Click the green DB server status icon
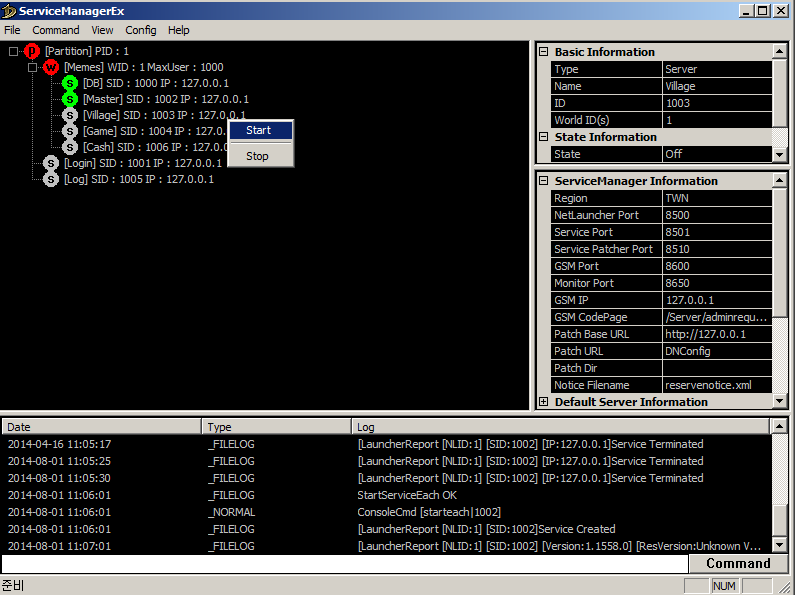The width and height of the screenshot is (795, 595). click(69, 83)
